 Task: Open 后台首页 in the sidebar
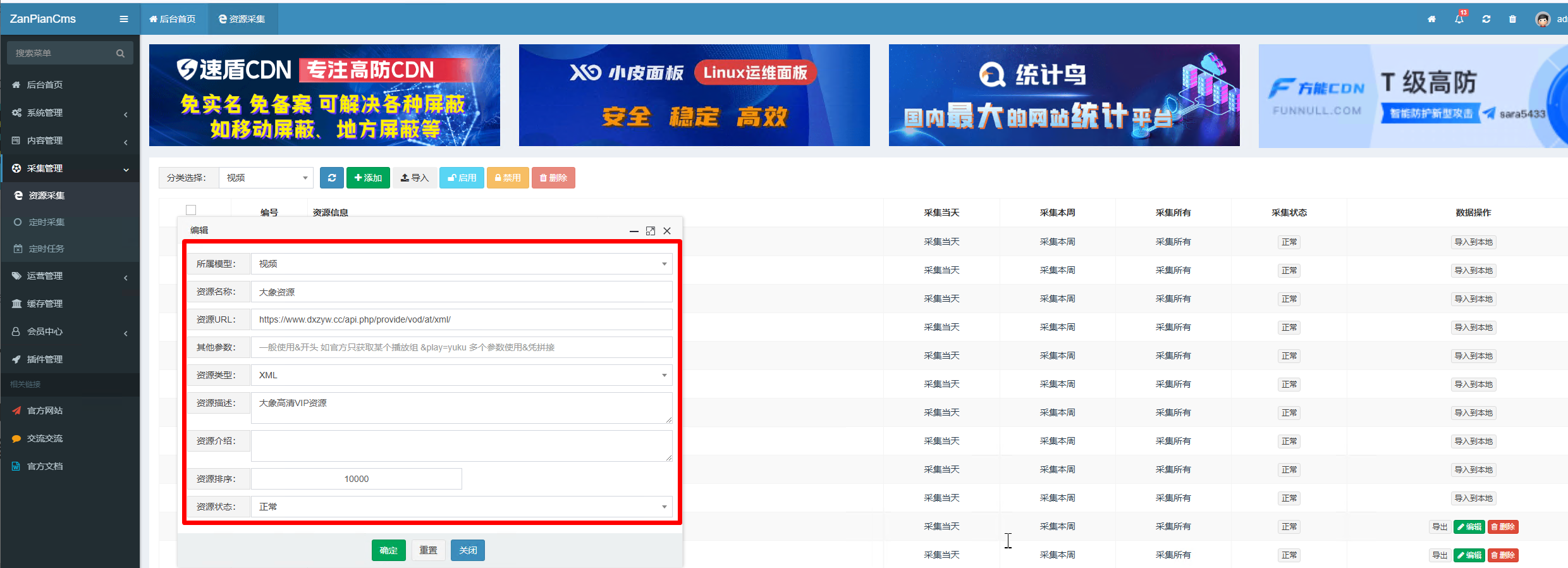[x=70, y=85]
